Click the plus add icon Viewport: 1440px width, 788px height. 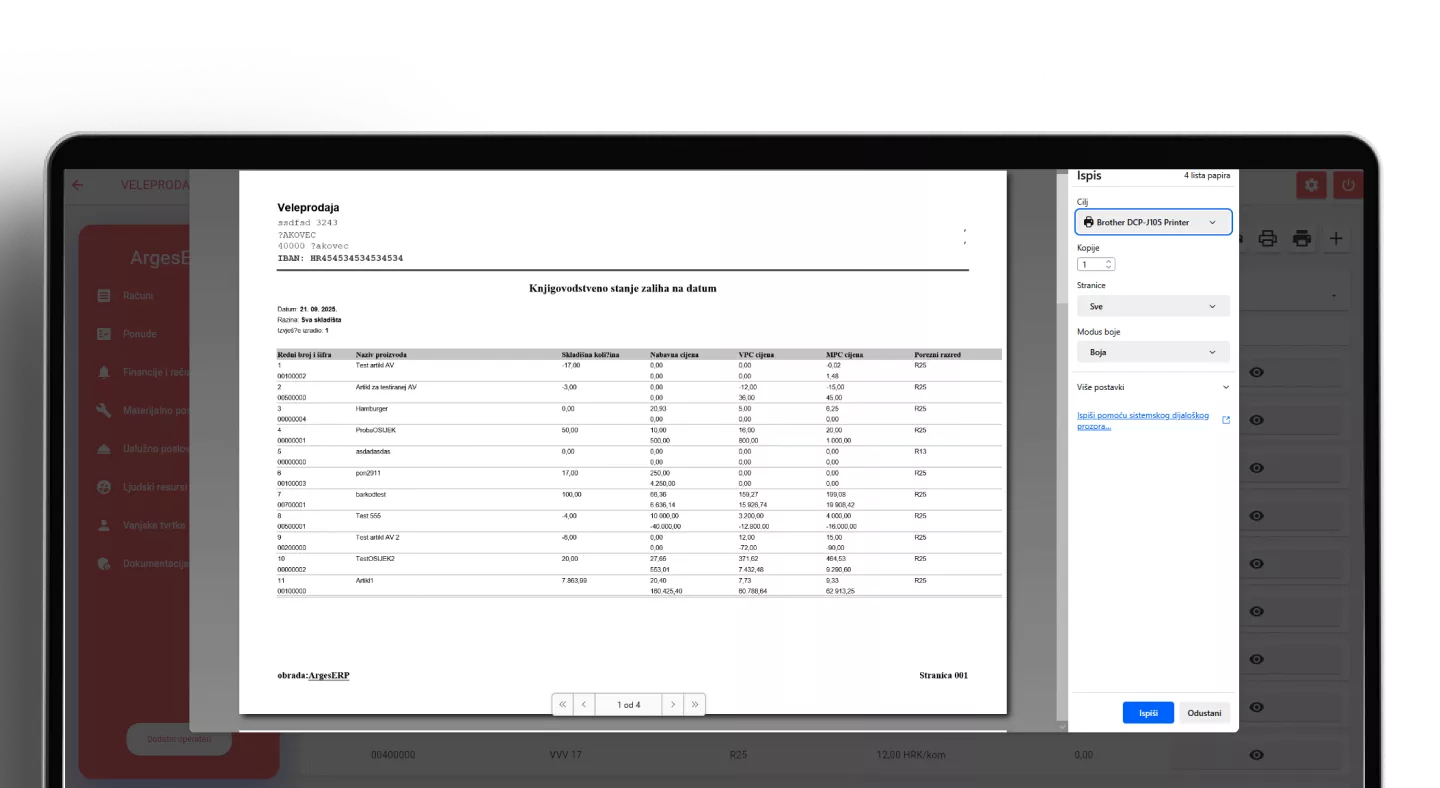[1336, 238]
